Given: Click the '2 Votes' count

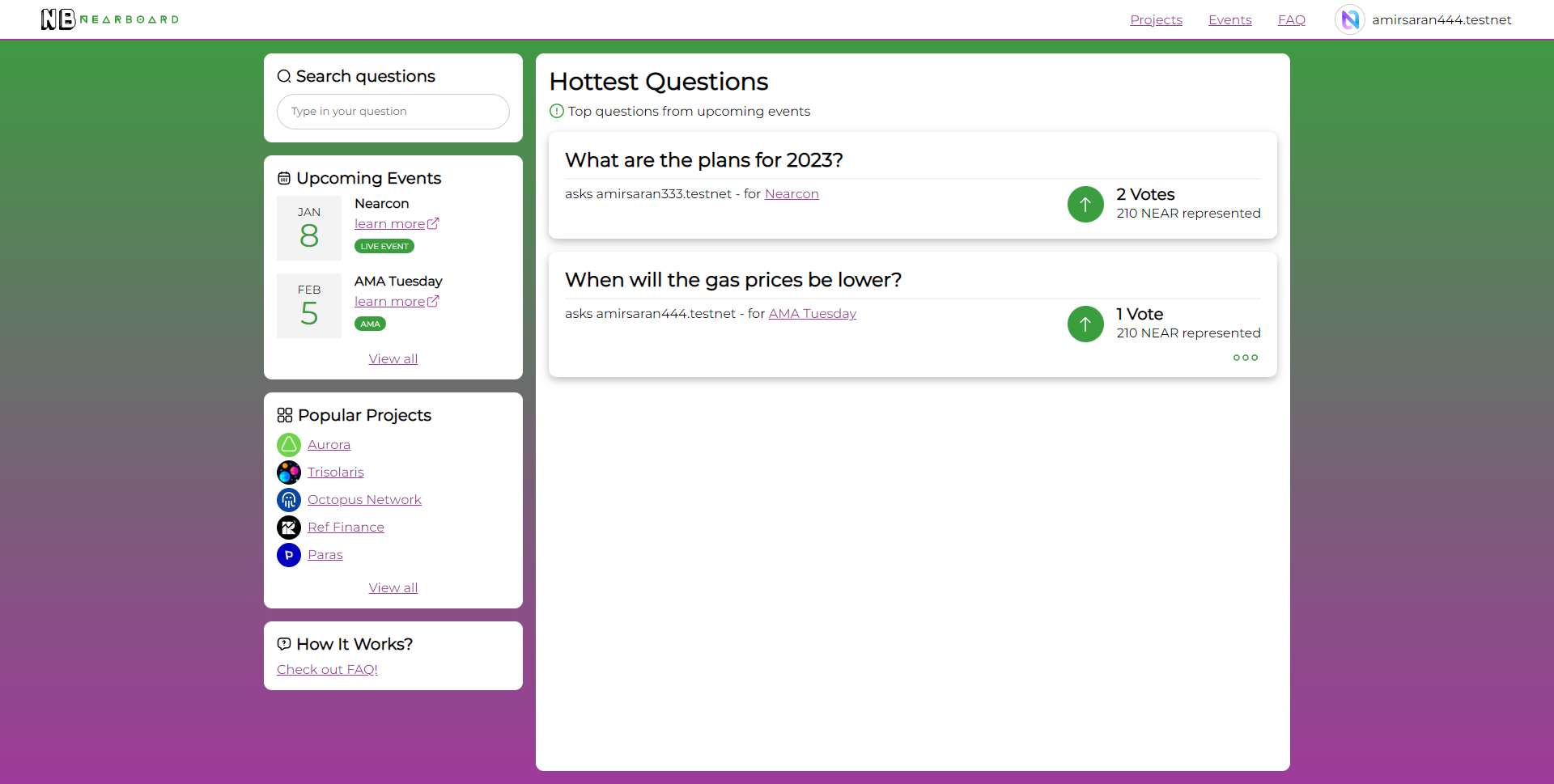Looking at the screenshot, I should pyautogui.click(x=1145, y=194).
